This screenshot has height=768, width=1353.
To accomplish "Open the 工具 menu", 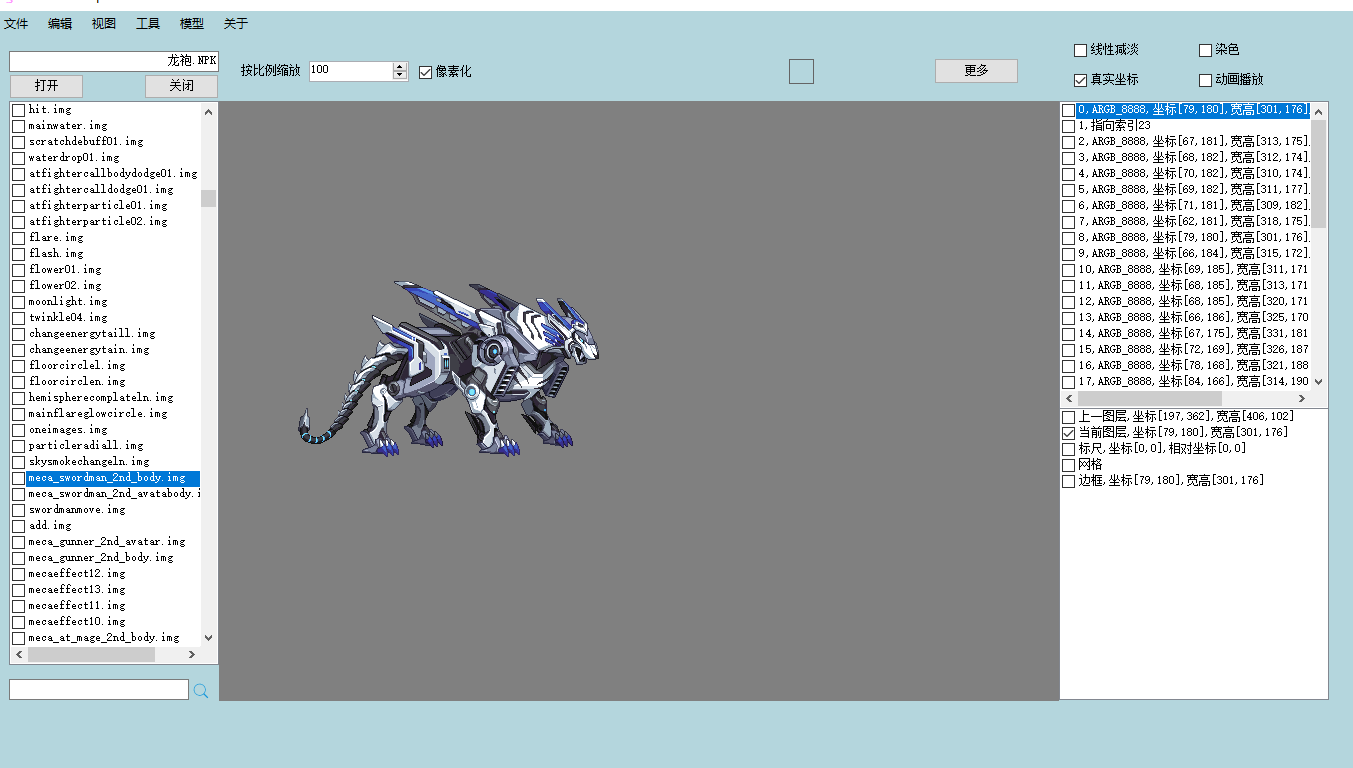I will pos(148,24).
